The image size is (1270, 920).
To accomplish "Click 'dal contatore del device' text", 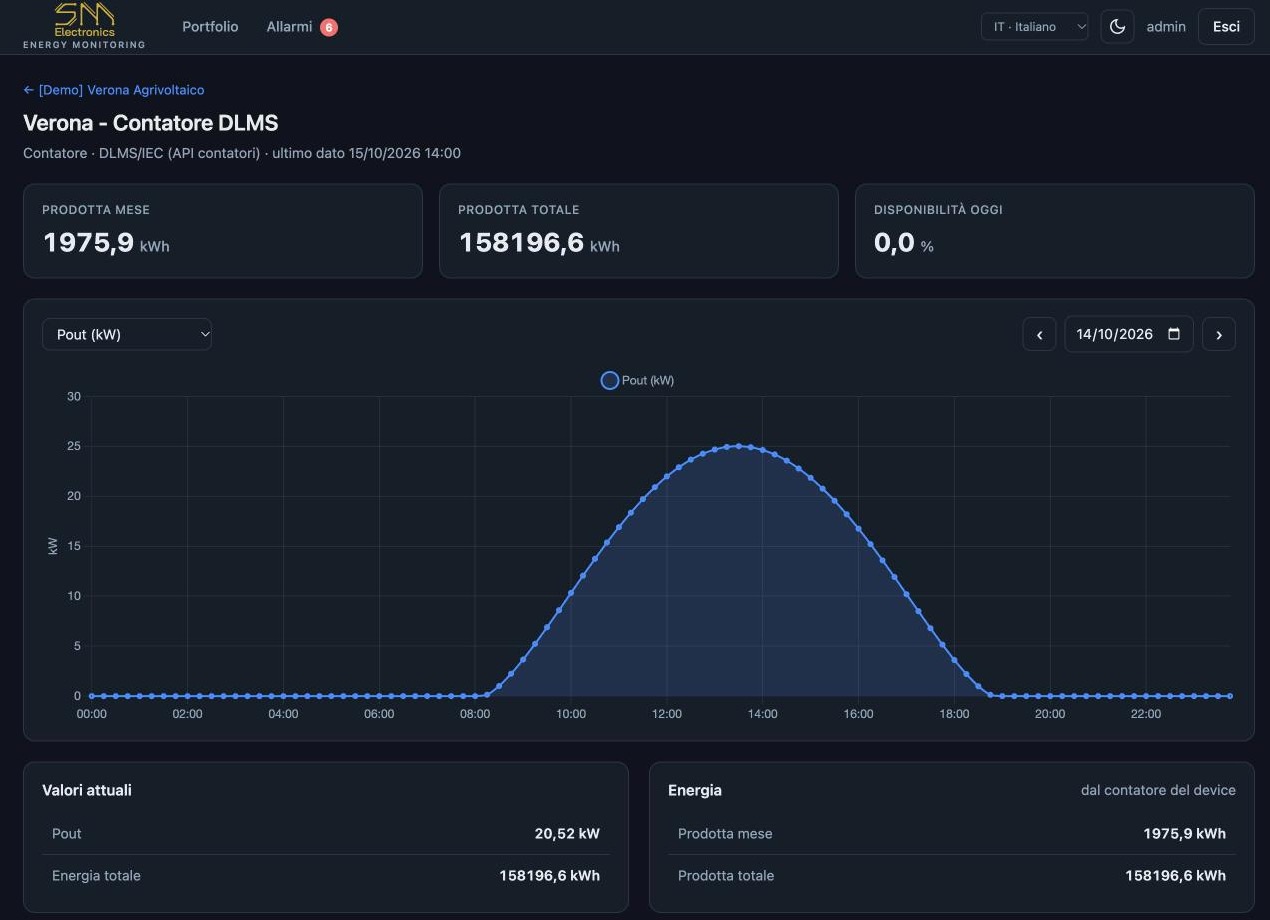I will click(x=1158, y=790).
